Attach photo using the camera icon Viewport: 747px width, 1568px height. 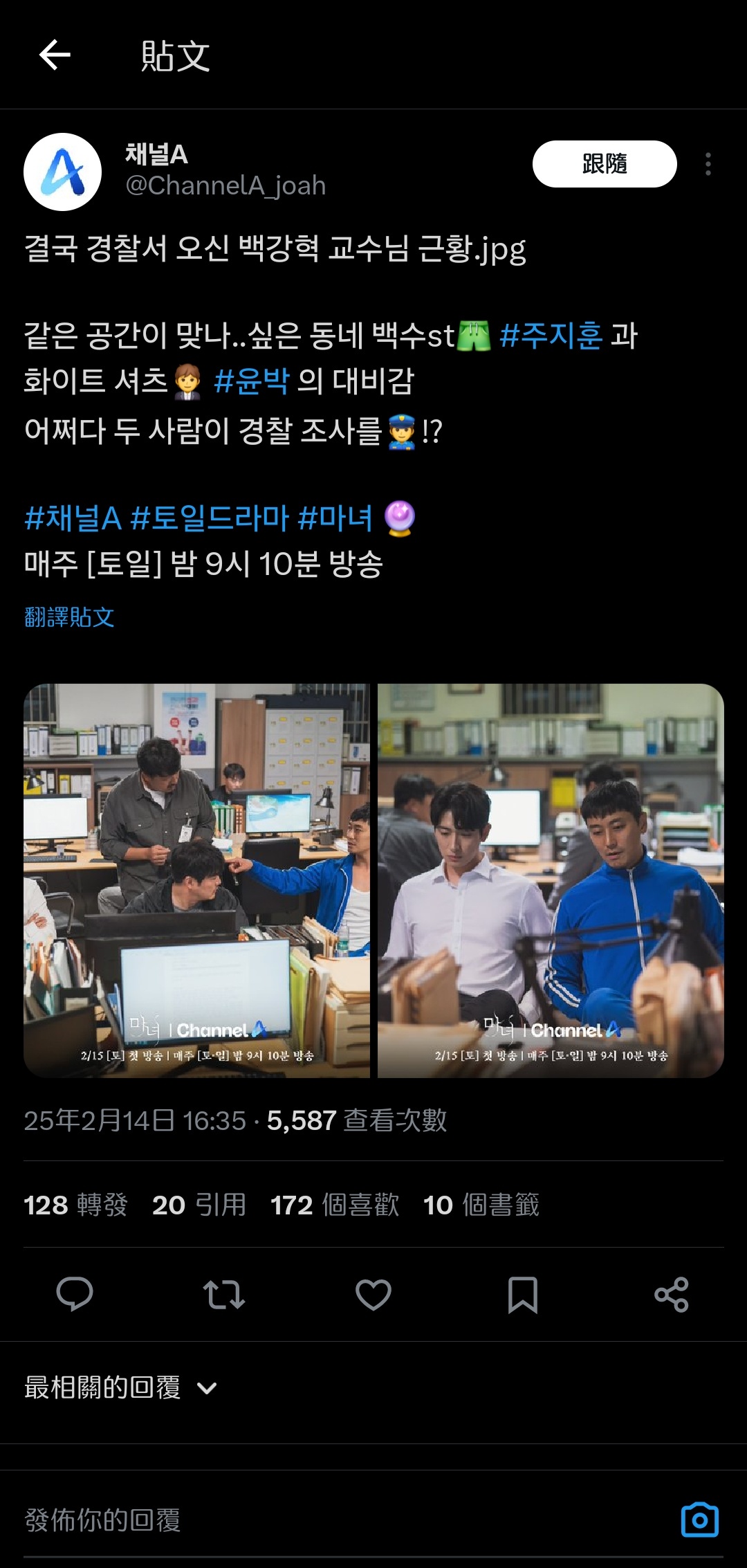point(700,1520)
